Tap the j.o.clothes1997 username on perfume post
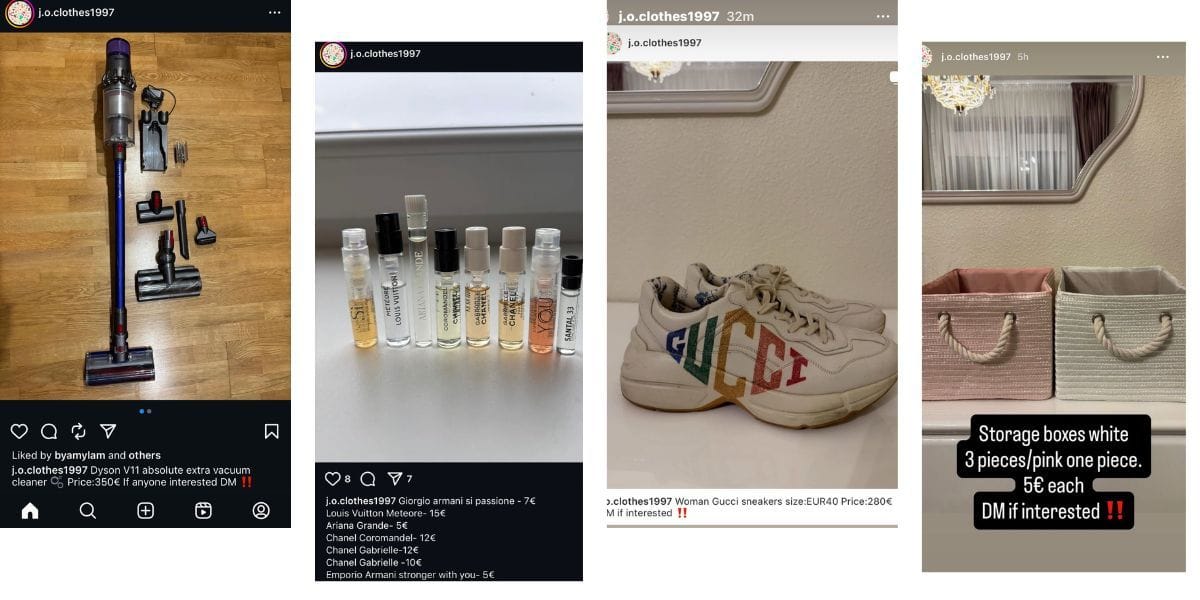 [x=385, y=54]
